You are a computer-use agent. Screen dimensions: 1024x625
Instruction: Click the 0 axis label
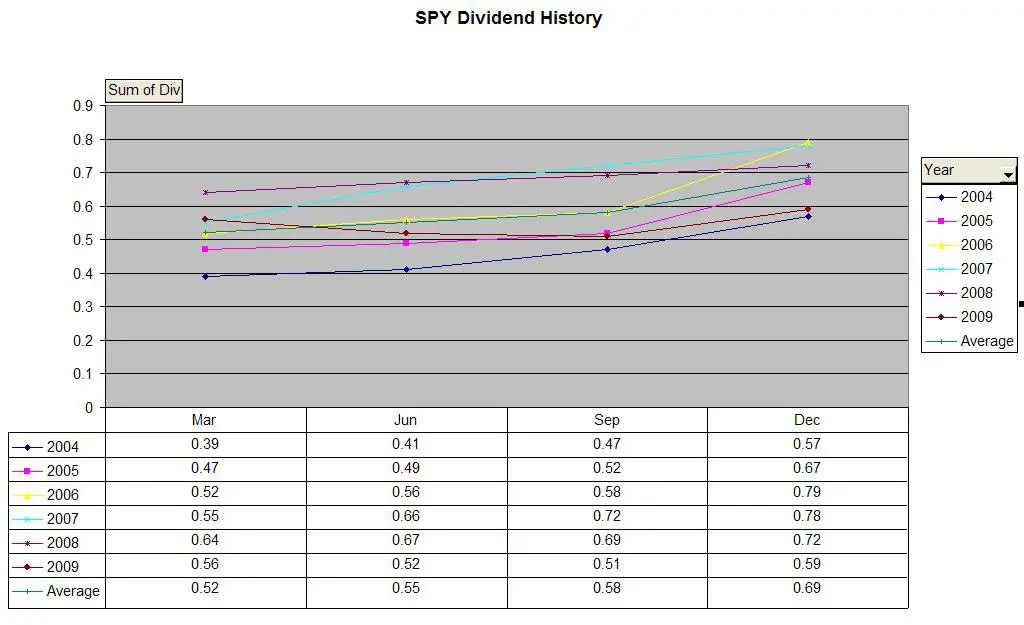click(x=89, y=408)
